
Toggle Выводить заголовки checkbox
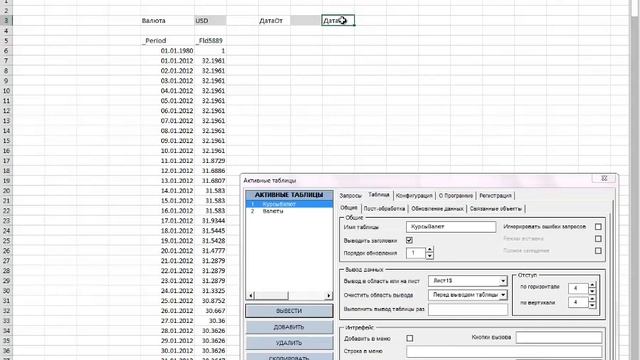pos(409,240)
